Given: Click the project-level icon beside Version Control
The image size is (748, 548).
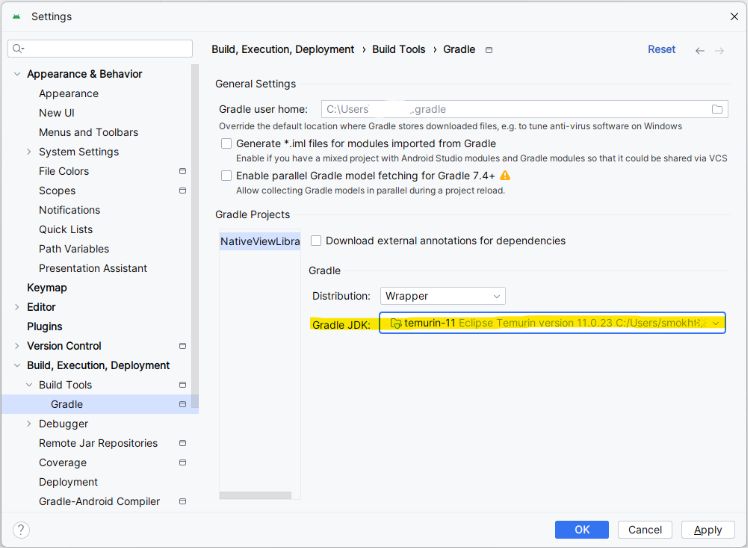Looking at the screenshot, I should pyautogui.click(x=182, y=346).
